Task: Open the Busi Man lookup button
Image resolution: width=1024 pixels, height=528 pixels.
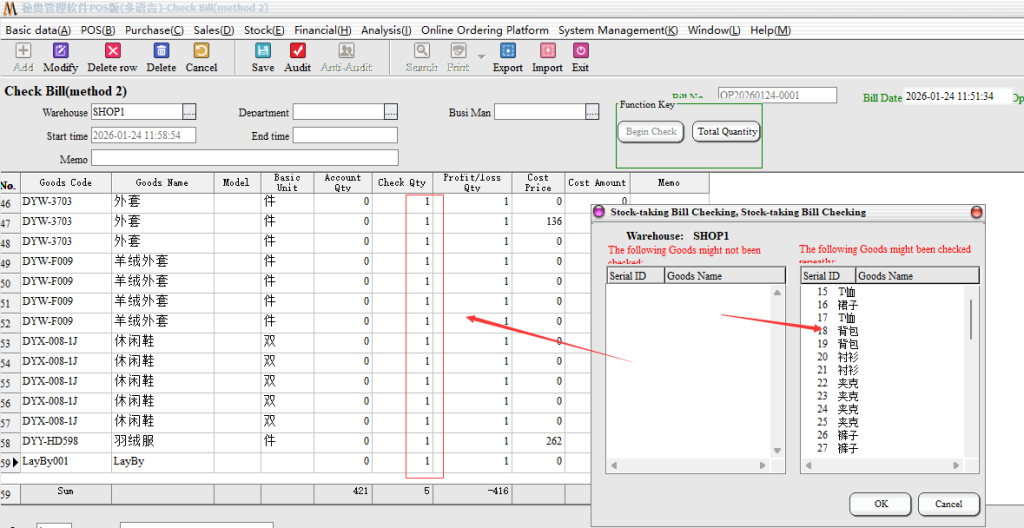Action: point(605,112)
